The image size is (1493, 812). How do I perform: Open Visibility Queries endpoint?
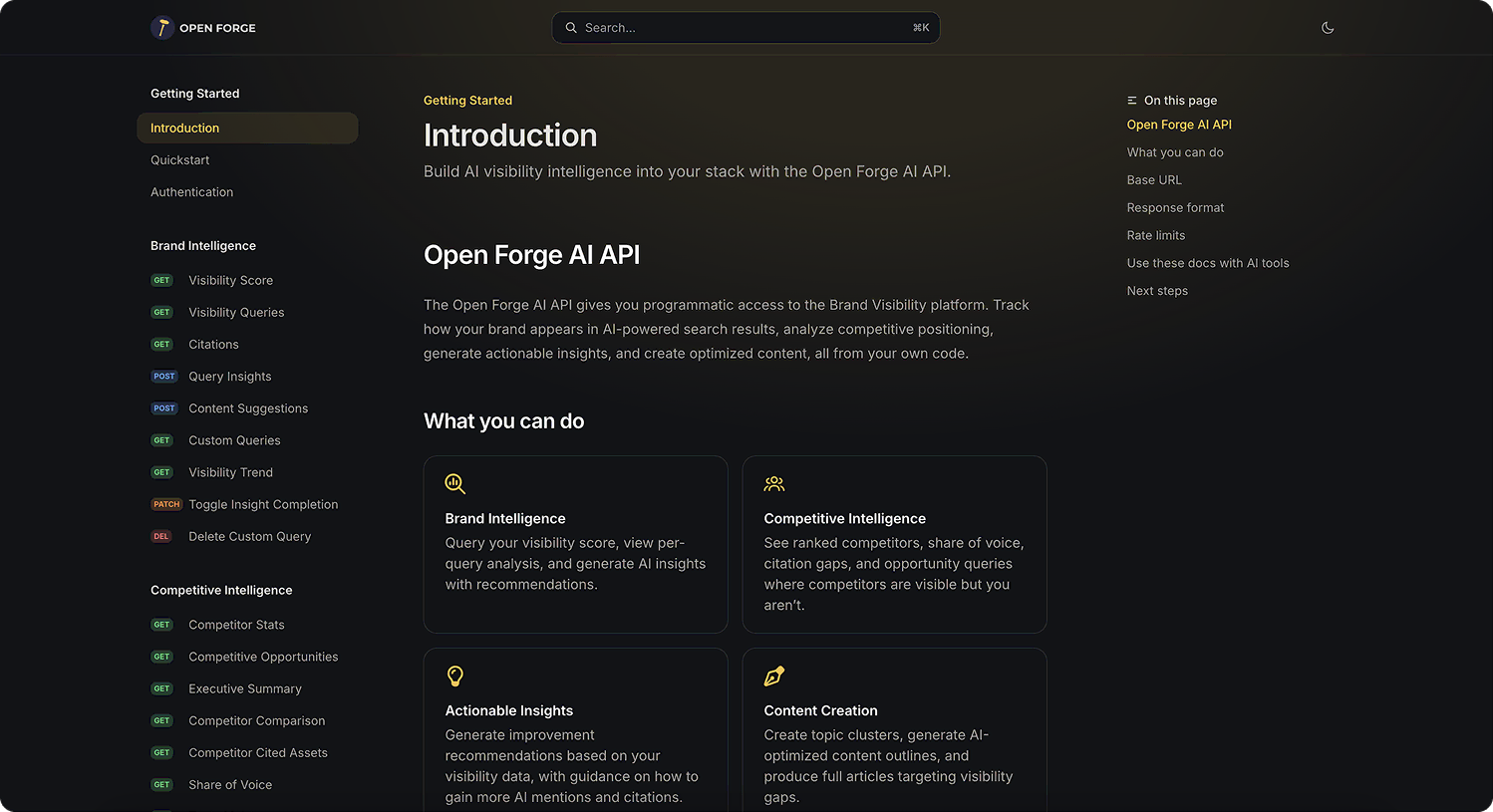point(236,313)
